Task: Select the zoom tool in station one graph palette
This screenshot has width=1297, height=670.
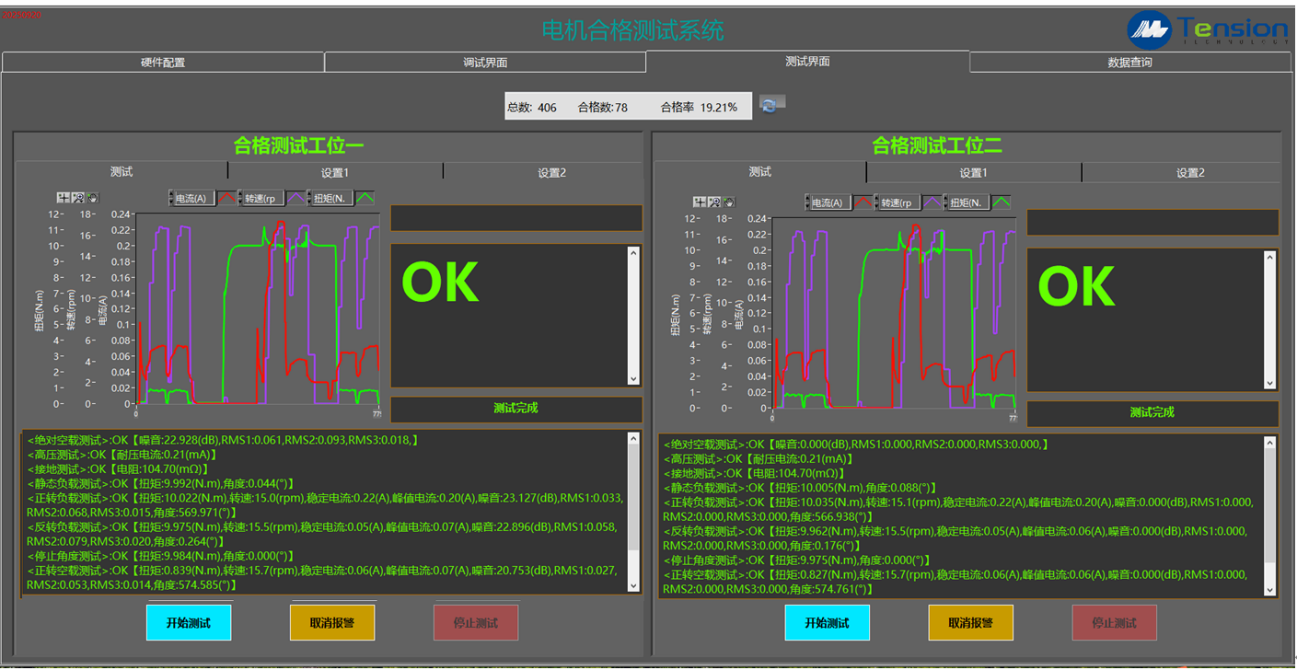Action: [78, 198]
